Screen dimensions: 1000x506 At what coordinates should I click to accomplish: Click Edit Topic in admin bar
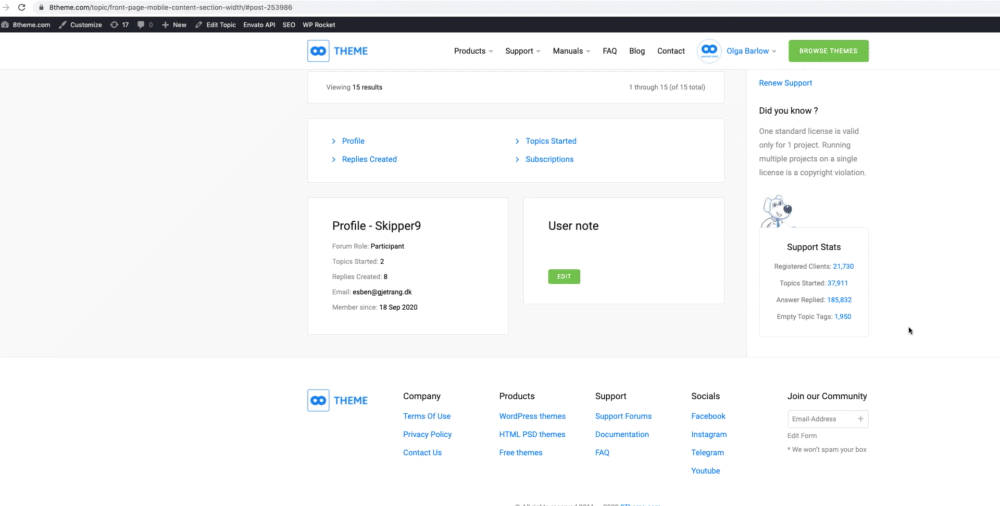[216, 25]
